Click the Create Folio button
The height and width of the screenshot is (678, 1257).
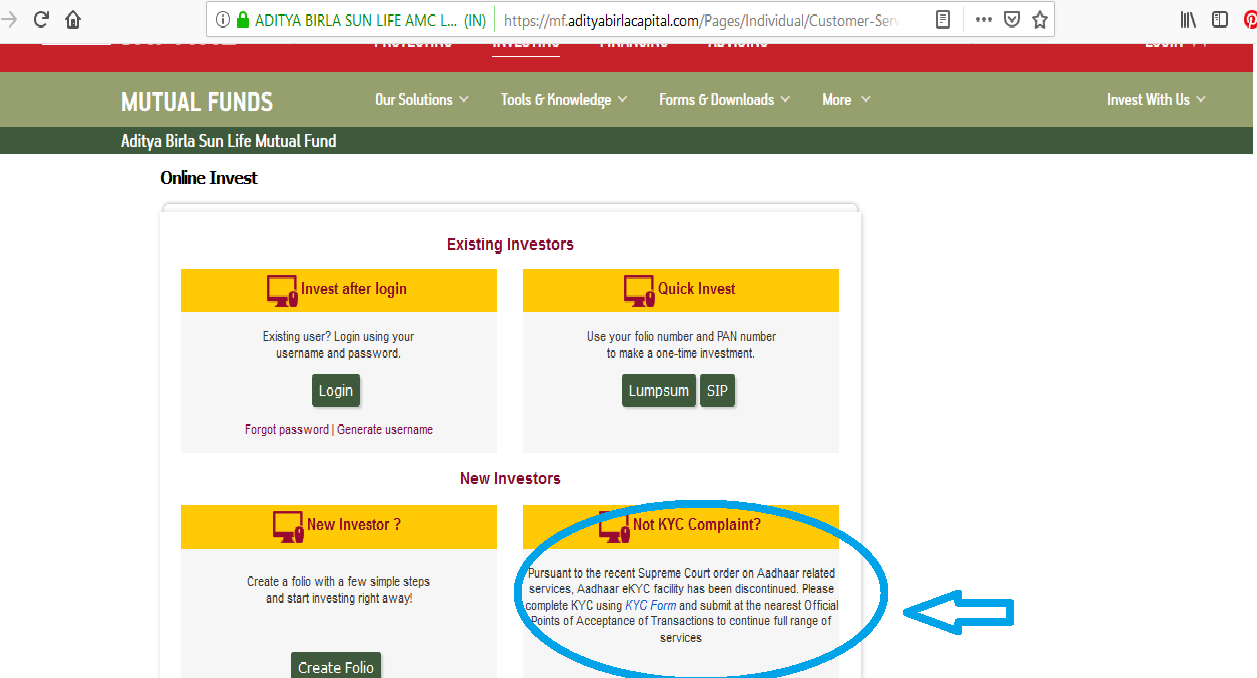[336, 666]
